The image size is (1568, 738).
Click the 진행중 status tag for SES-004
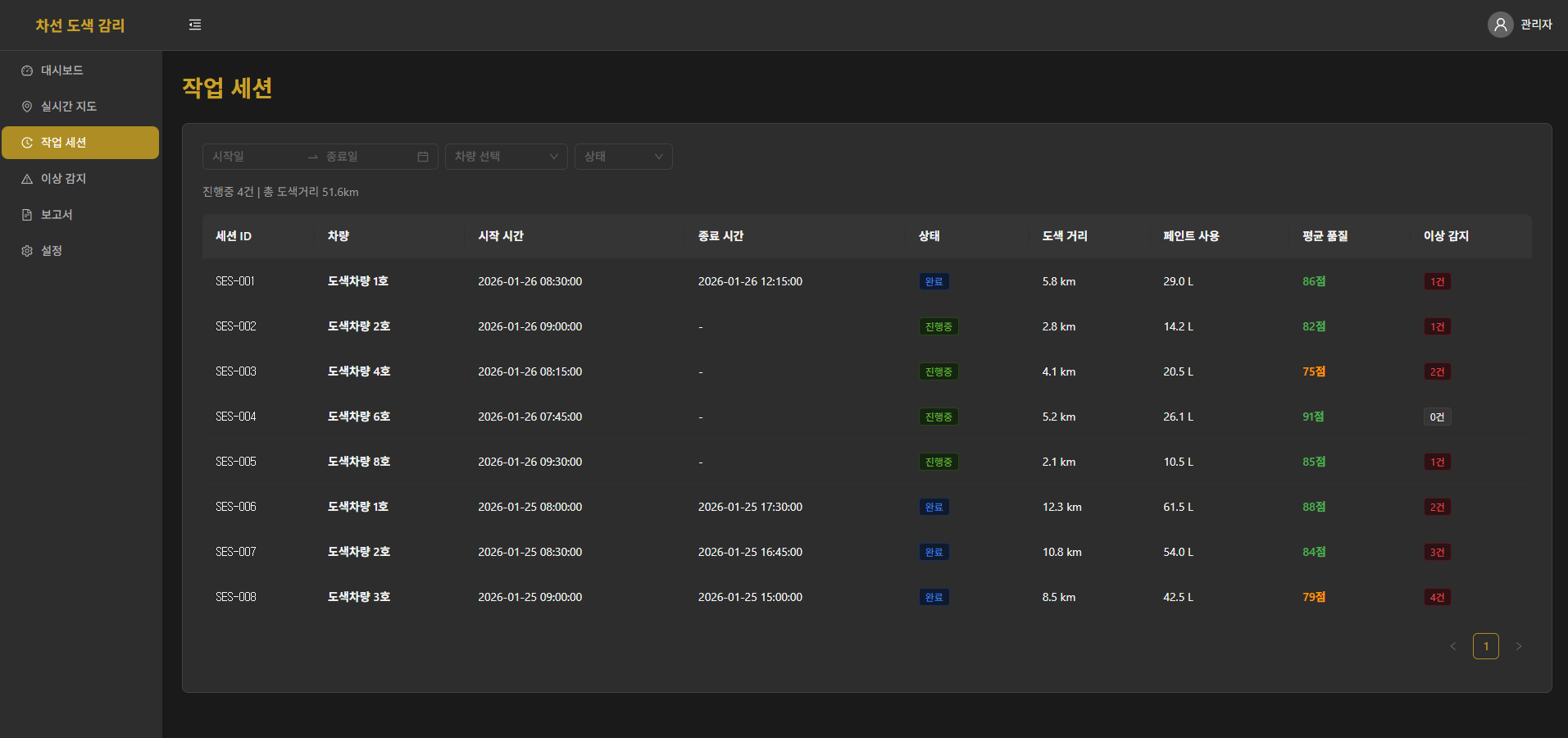[939, 417]
